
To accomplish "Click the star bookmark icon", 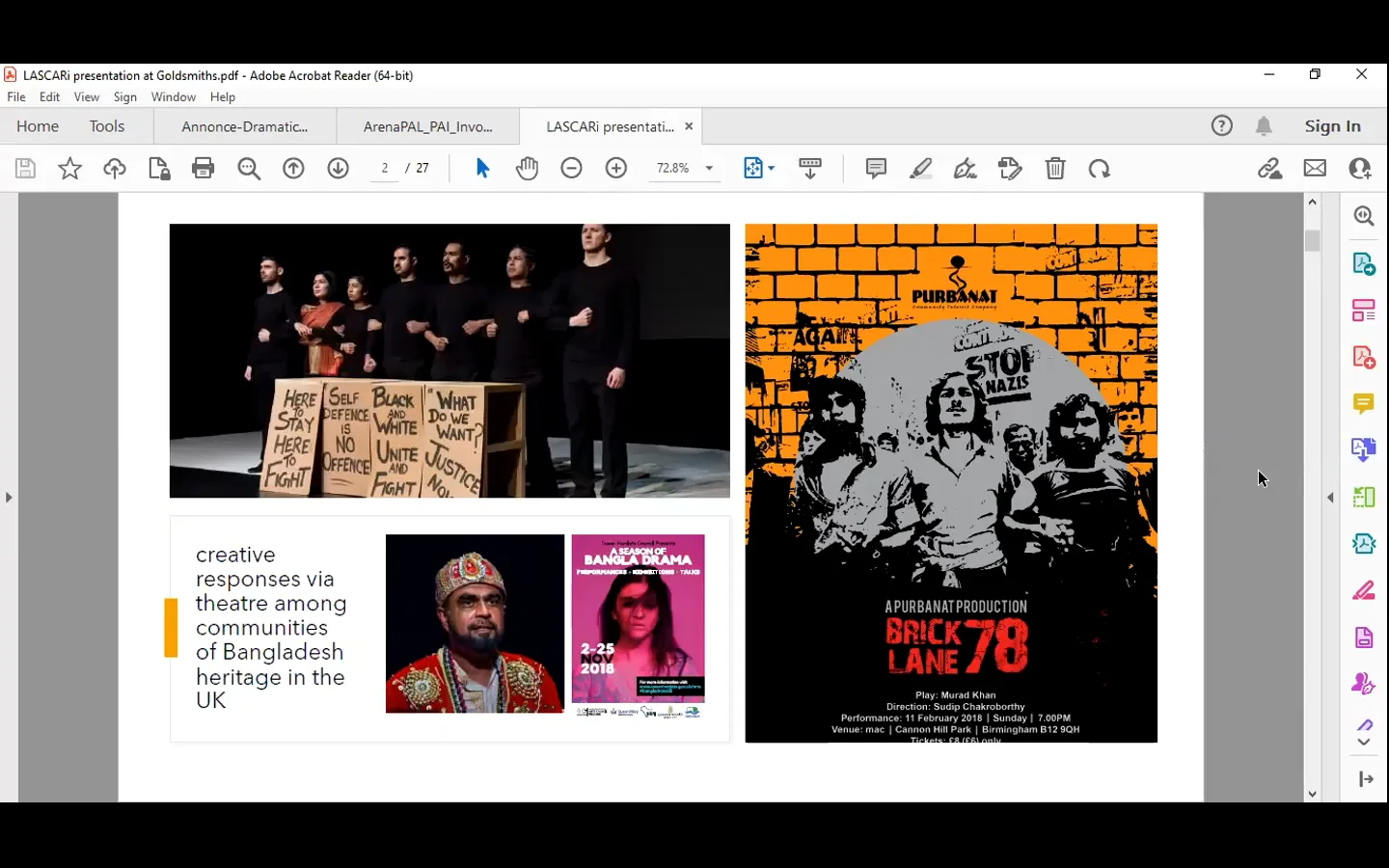I will (69, 169).
